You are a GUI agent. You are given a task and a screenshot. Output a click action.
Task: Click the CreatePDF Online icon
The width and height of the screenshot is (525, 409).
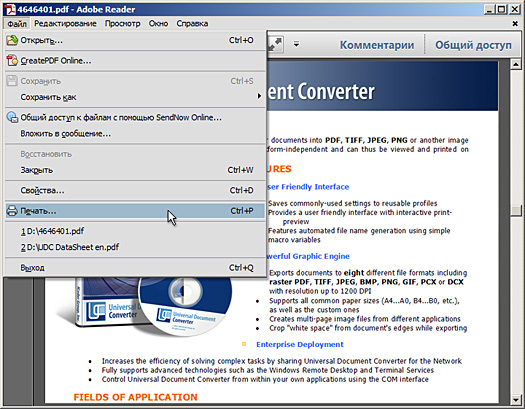[12, 61]
